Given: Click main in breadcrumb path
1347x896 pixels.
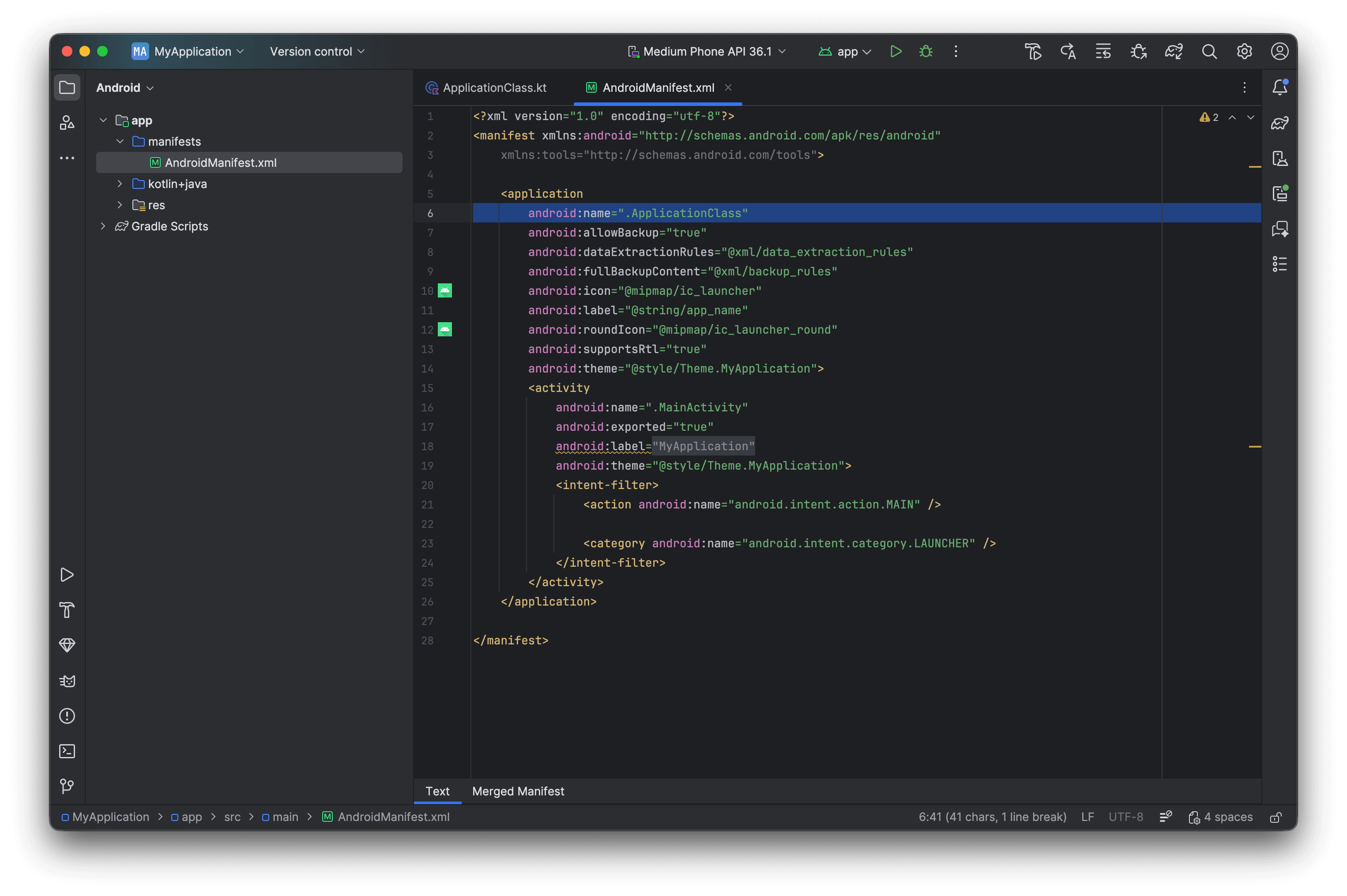Looking at the screenshot, I should coord(280,817).
